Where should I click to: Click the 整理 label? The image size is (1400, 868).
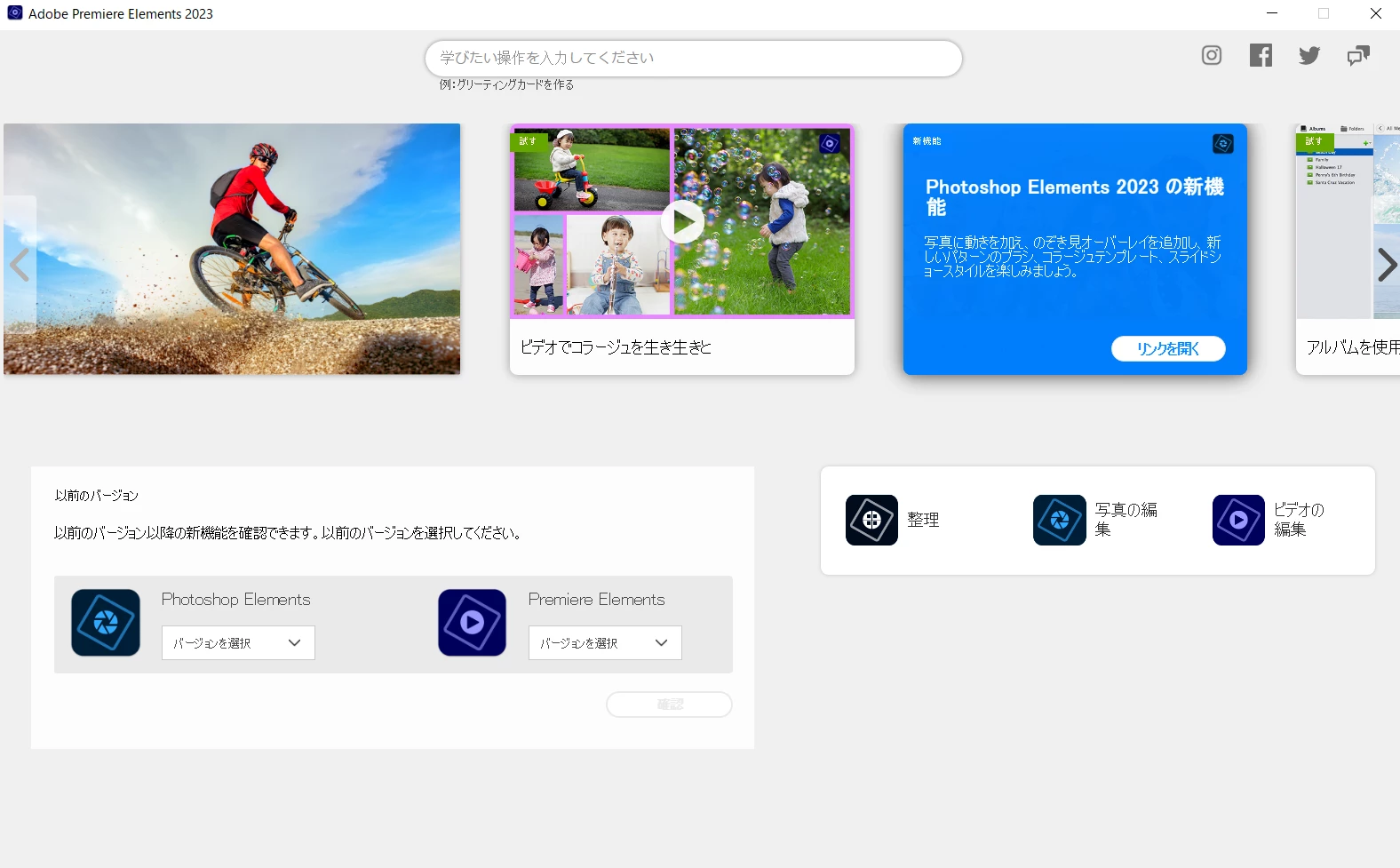tap(923, 520)
